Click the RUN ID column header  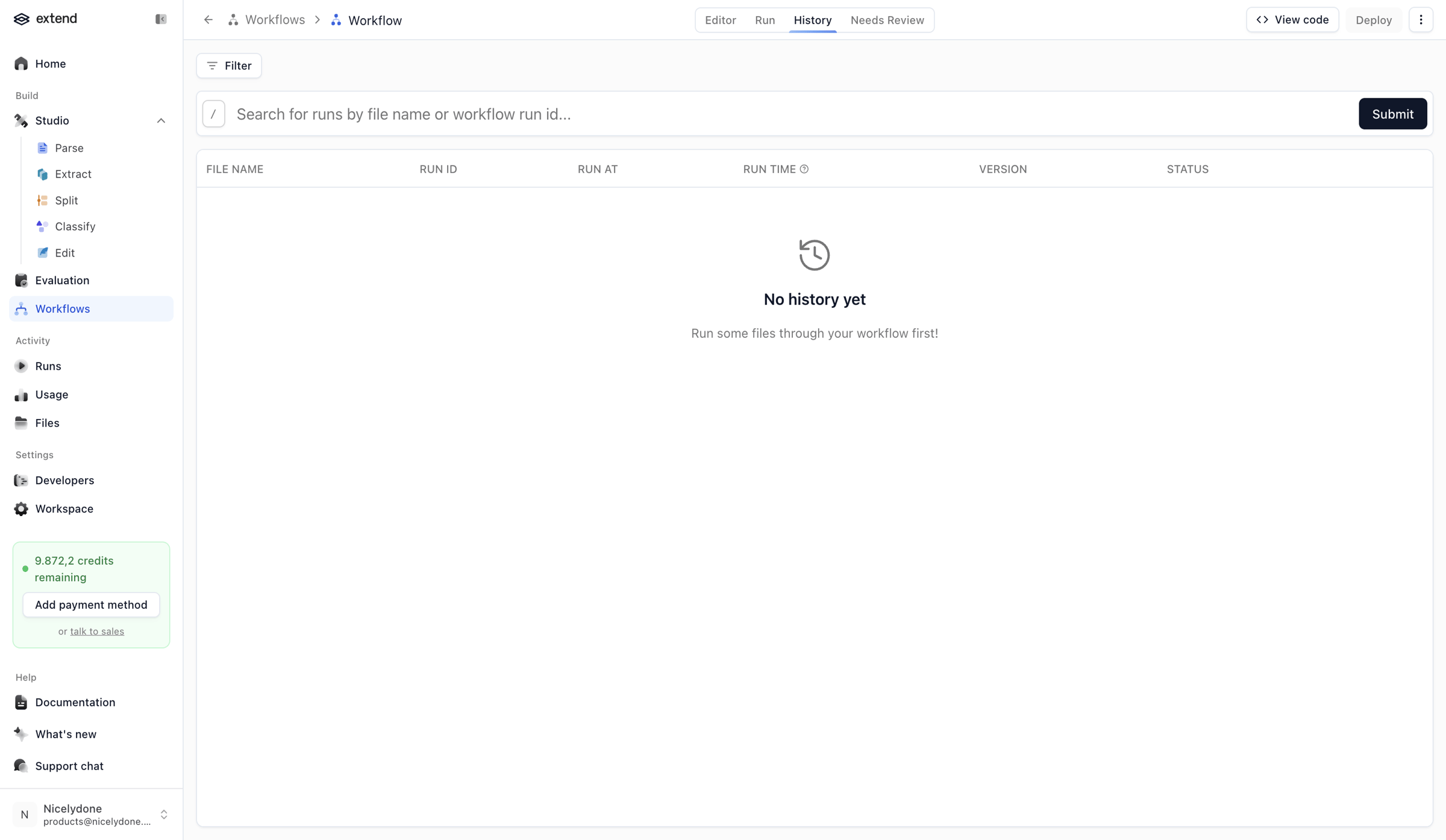pyautogui.click(x=439, y=169)
